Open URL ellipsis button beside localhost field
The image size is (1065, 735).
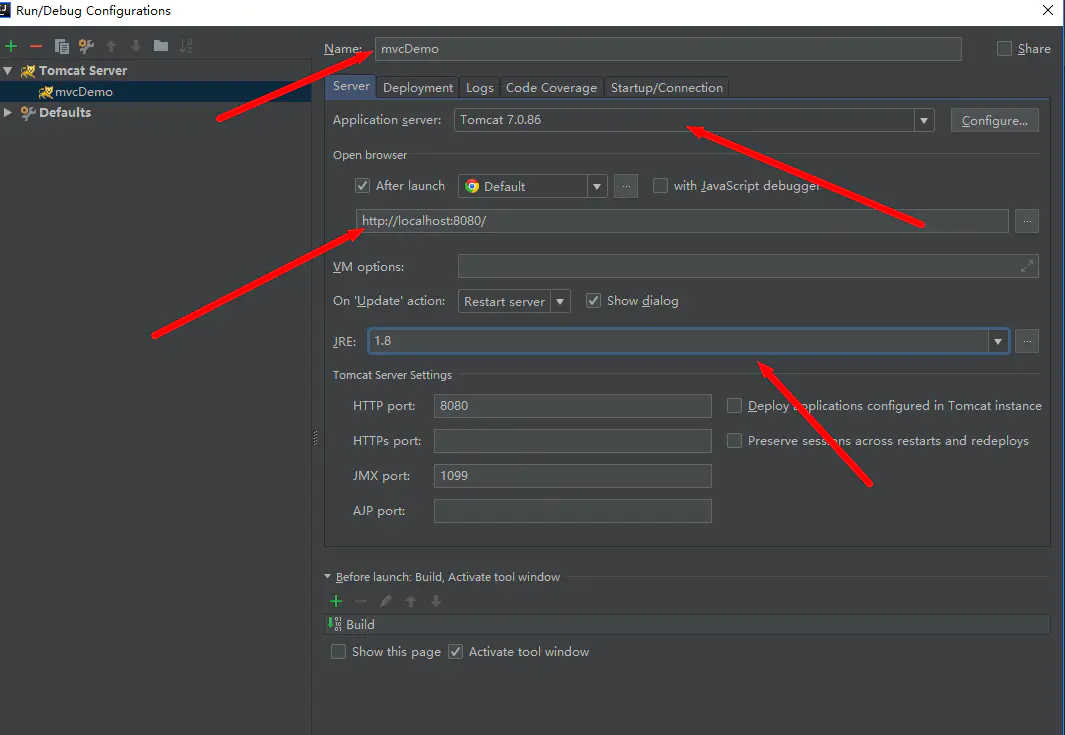point(1027,221)
